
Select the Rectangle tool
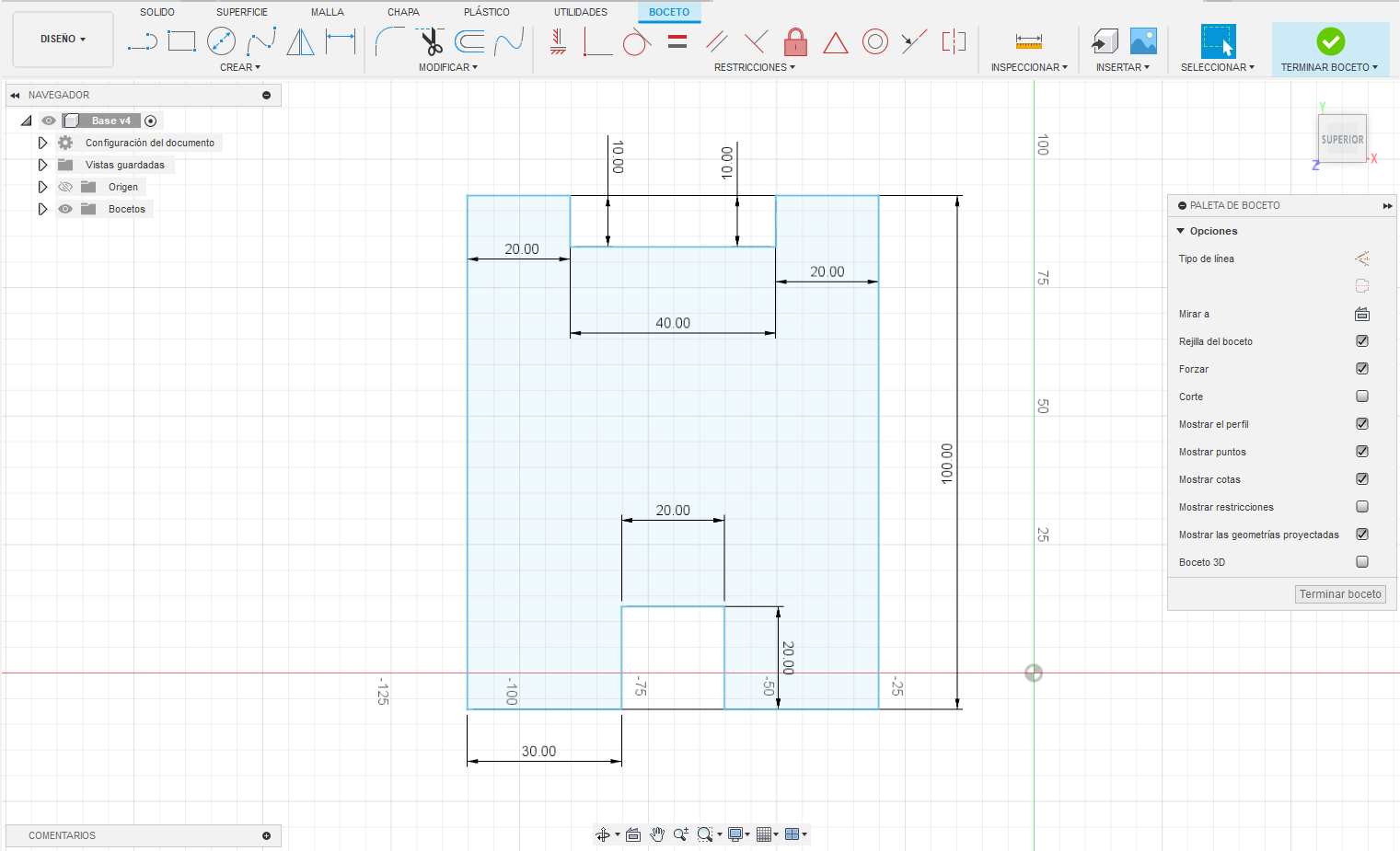(182, 41)
